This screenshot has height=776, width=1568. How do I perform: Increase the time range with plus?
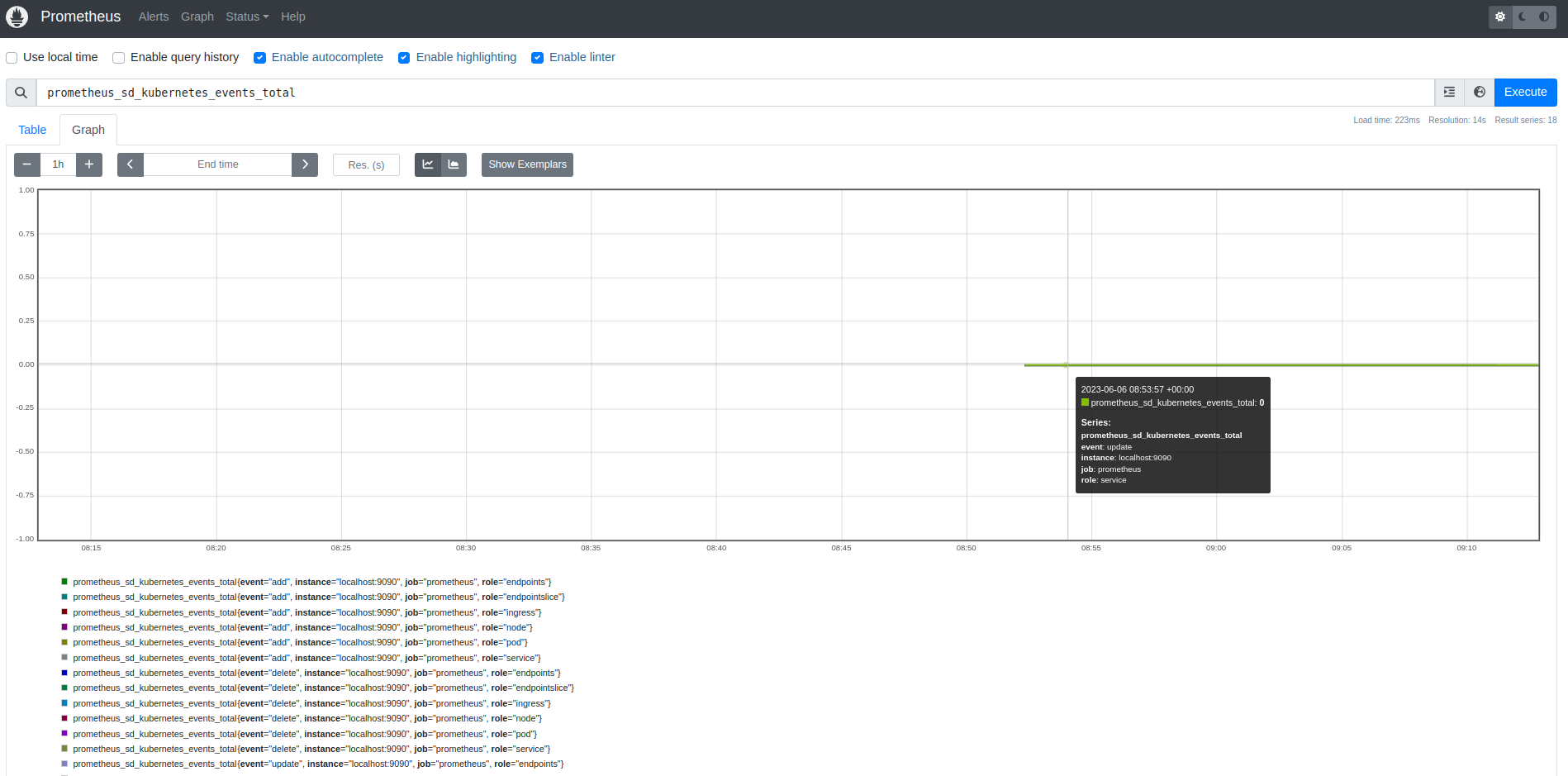89,164
